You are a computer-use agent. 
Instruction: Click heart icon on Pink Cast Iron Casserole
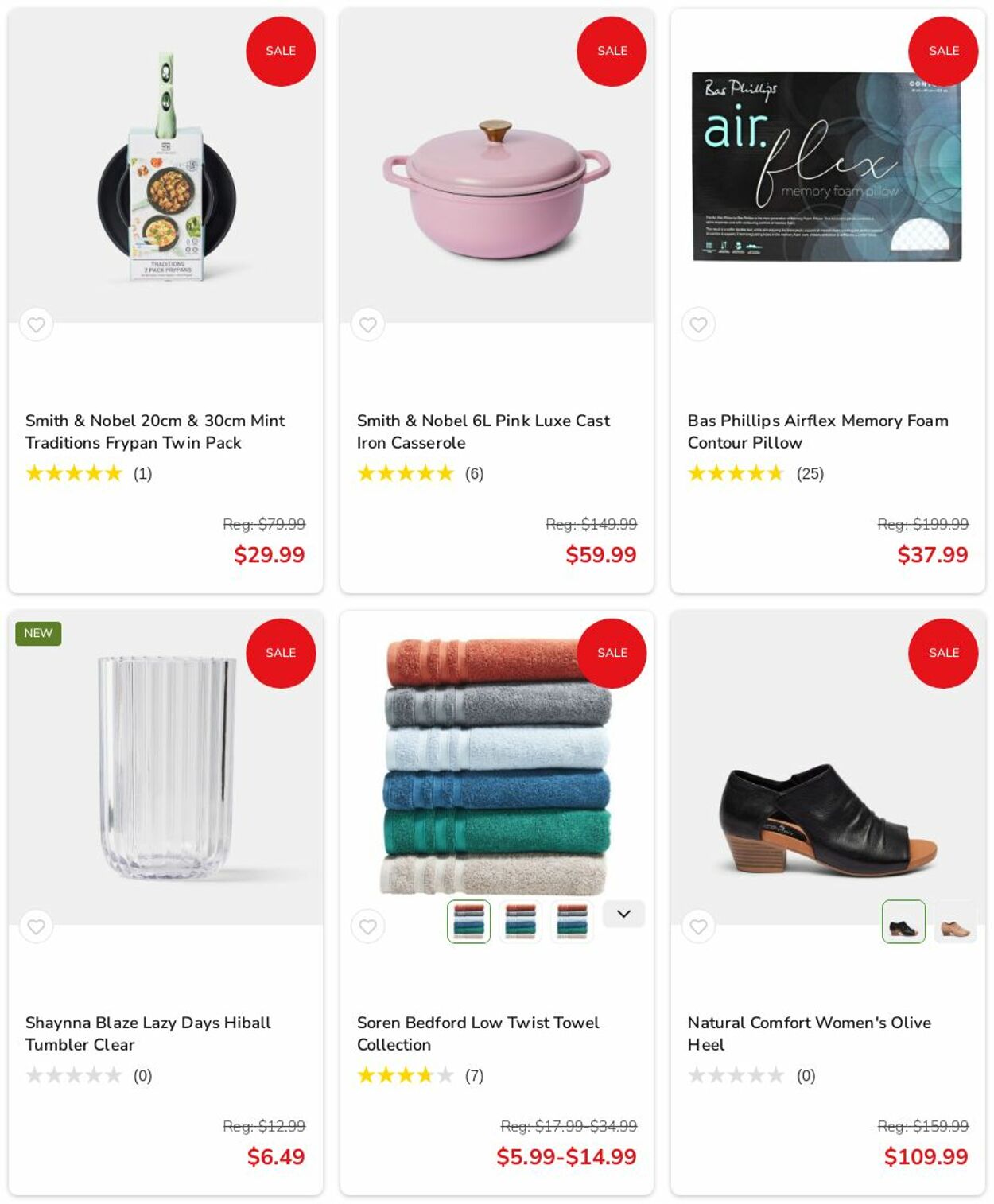pos(367,324)
